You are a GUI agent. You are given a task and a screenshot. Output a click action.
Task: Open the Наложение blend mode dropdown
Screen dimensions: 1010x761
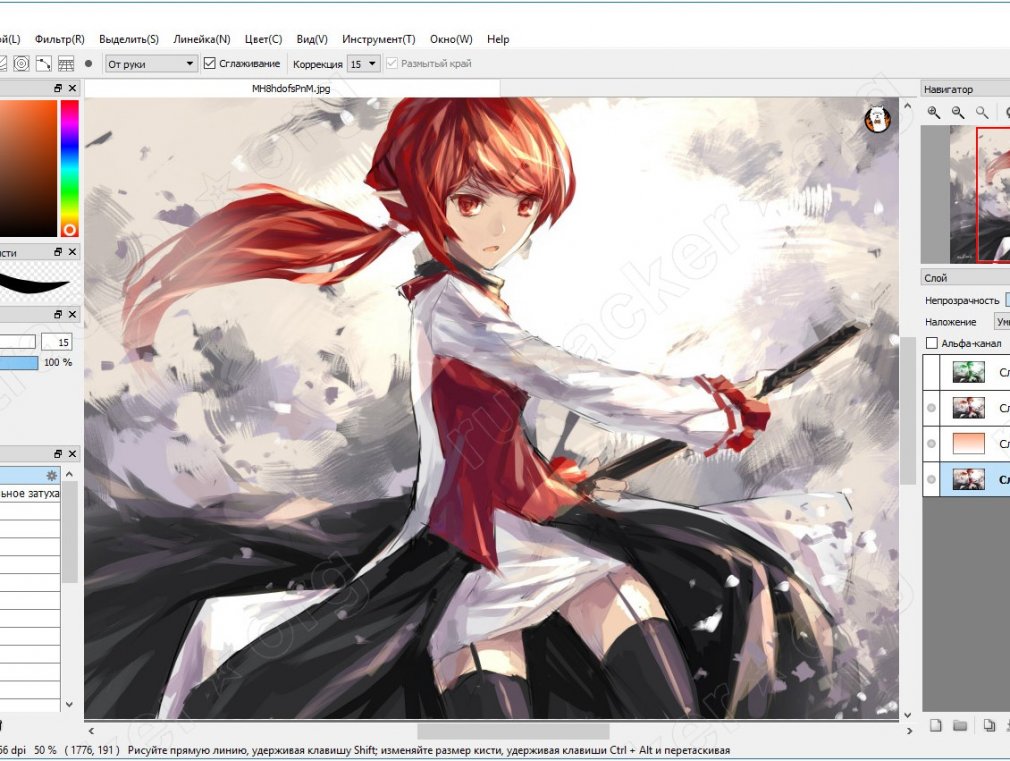tap(1002, 322)
